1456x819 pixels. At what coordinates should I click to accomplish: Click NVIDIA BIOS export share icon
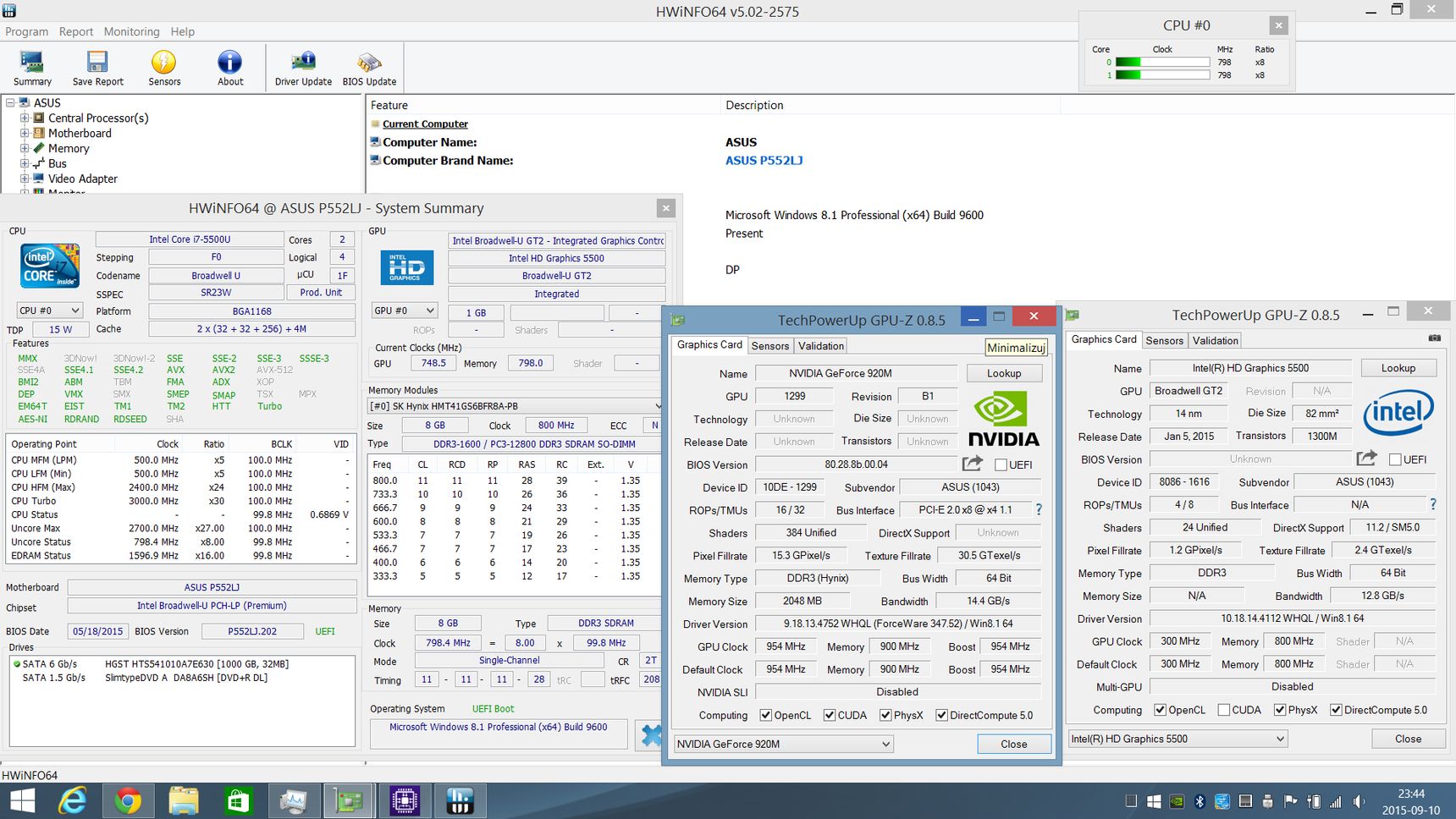972,464
